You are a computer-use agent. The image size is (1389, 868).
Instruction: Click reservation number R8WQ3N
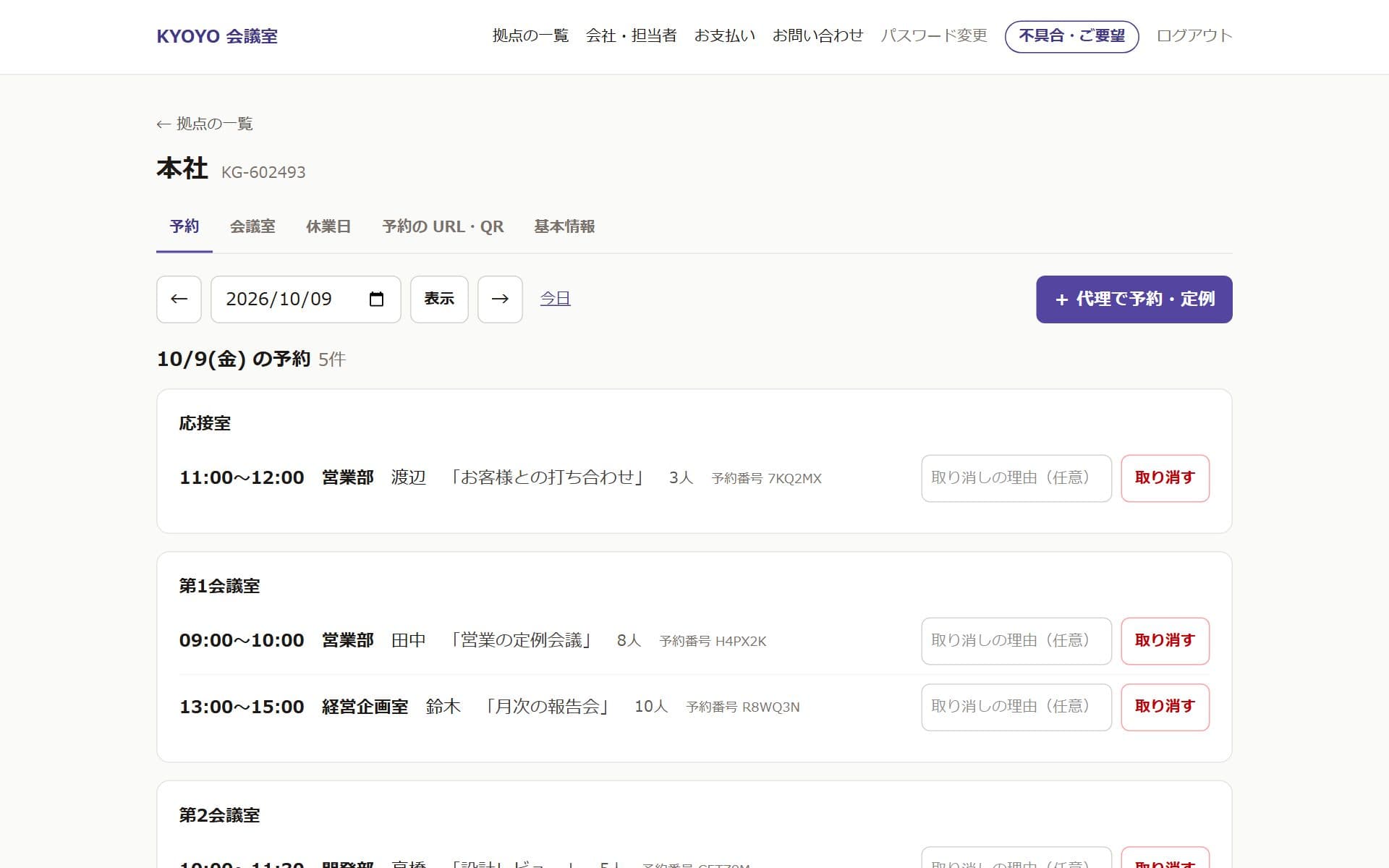pyautogui.click(x=743, y=707)
